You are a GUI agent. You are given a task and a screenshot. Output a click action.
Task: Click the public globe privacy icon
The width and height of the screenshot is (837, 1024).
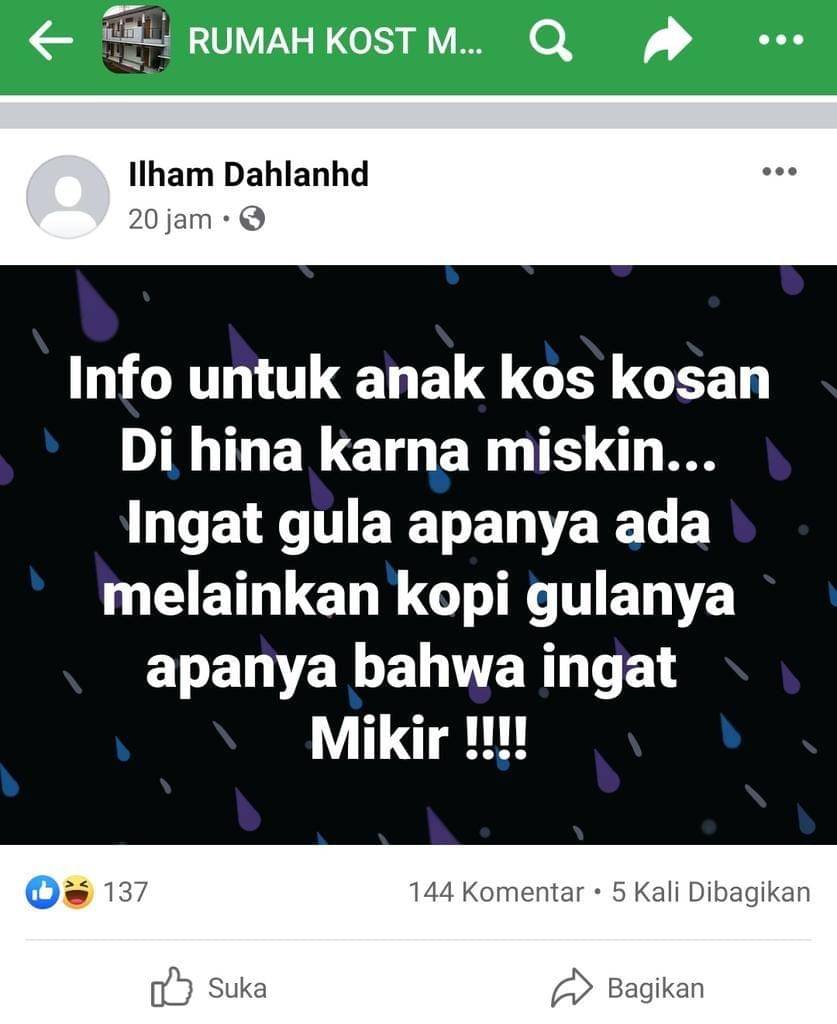coord(252,219)
